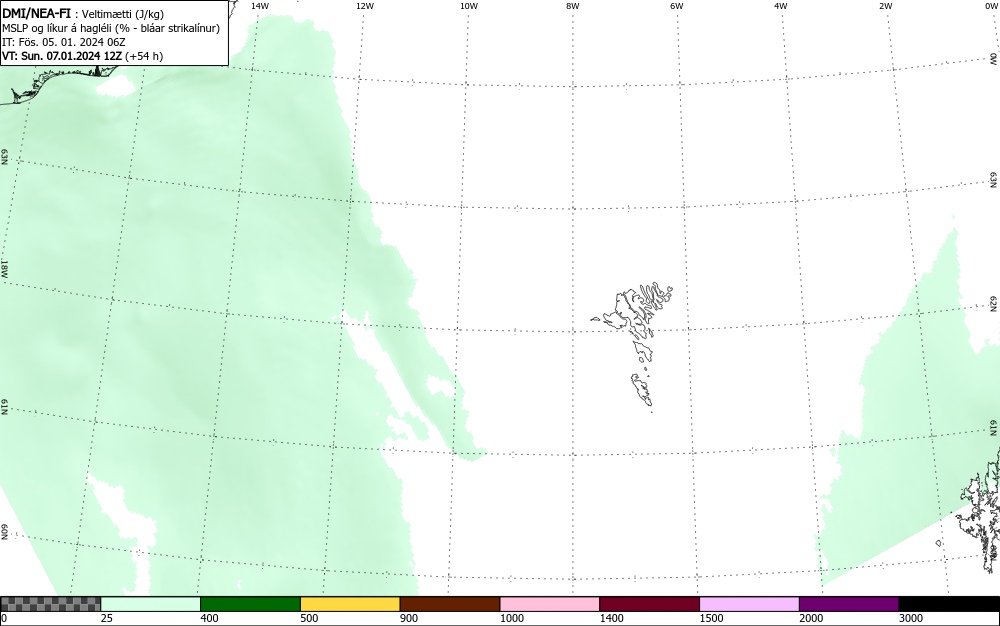
Task: Click the 'VT: Sun. 07.01.2024 12Z' line
Action: [x=82, y=56]
